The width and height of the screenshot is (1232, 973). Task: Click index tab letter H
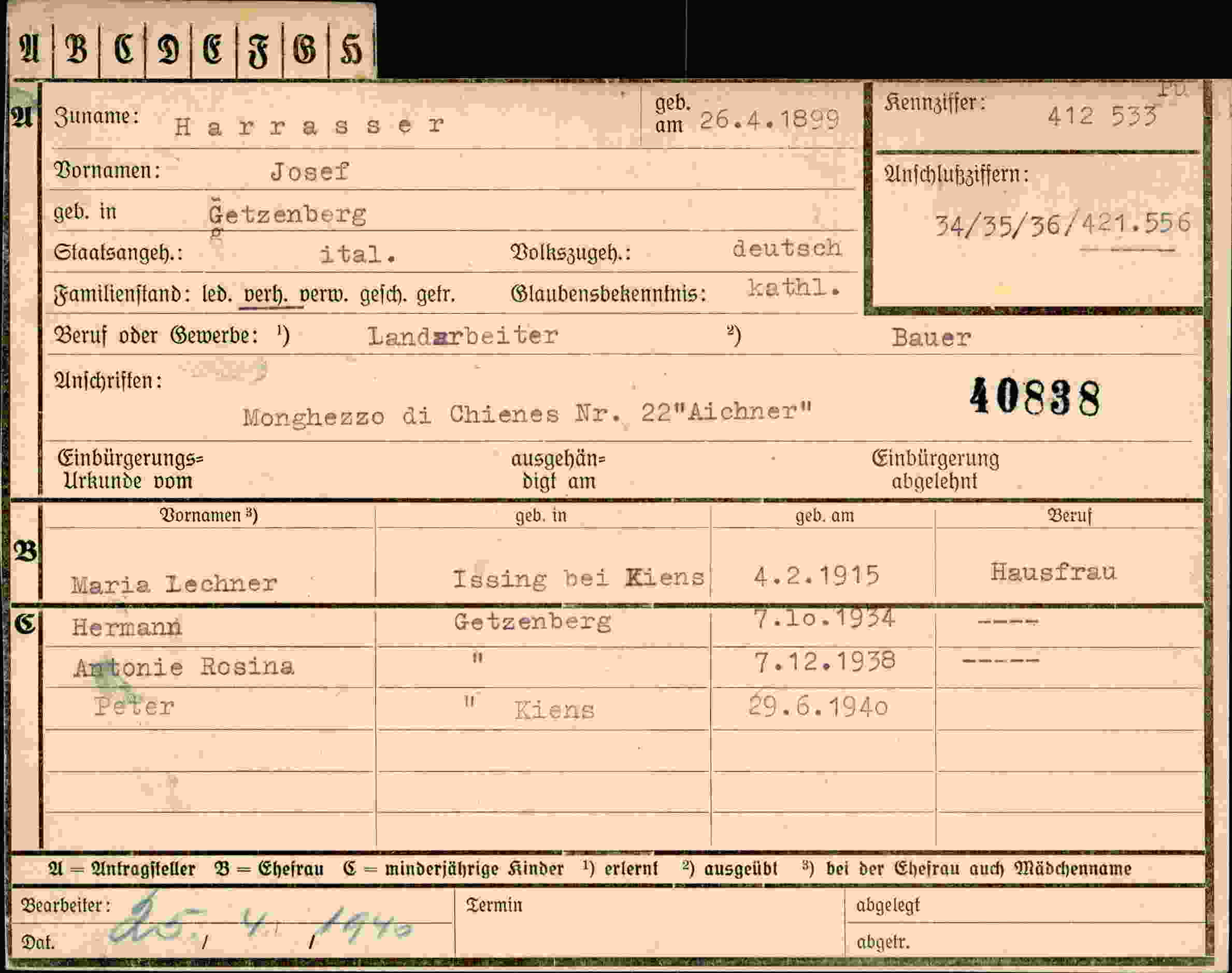coord(351,50)
